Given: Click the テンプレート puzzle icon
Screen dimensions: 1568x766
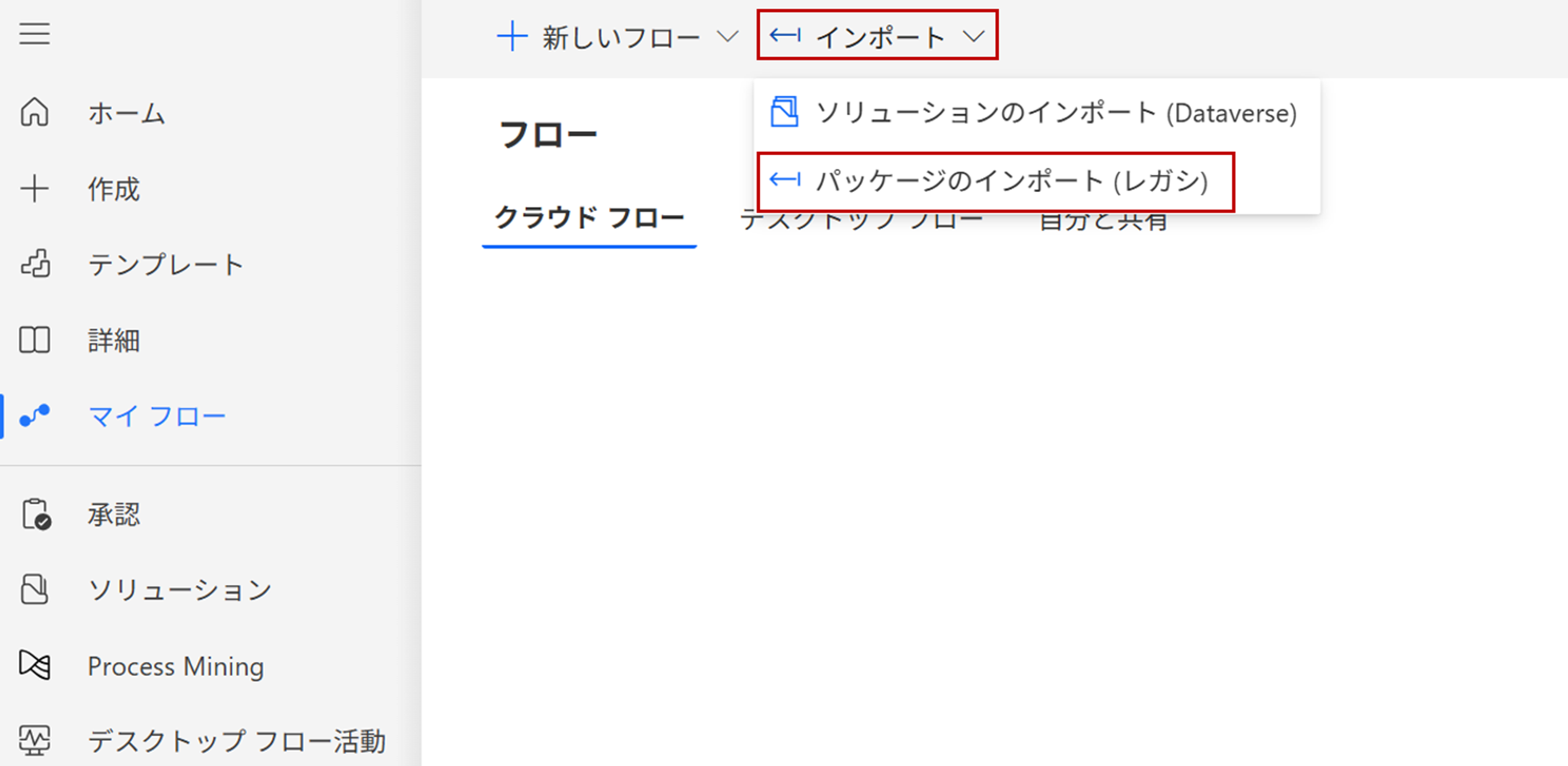Looking at the screenshot, I should (35, 264).
